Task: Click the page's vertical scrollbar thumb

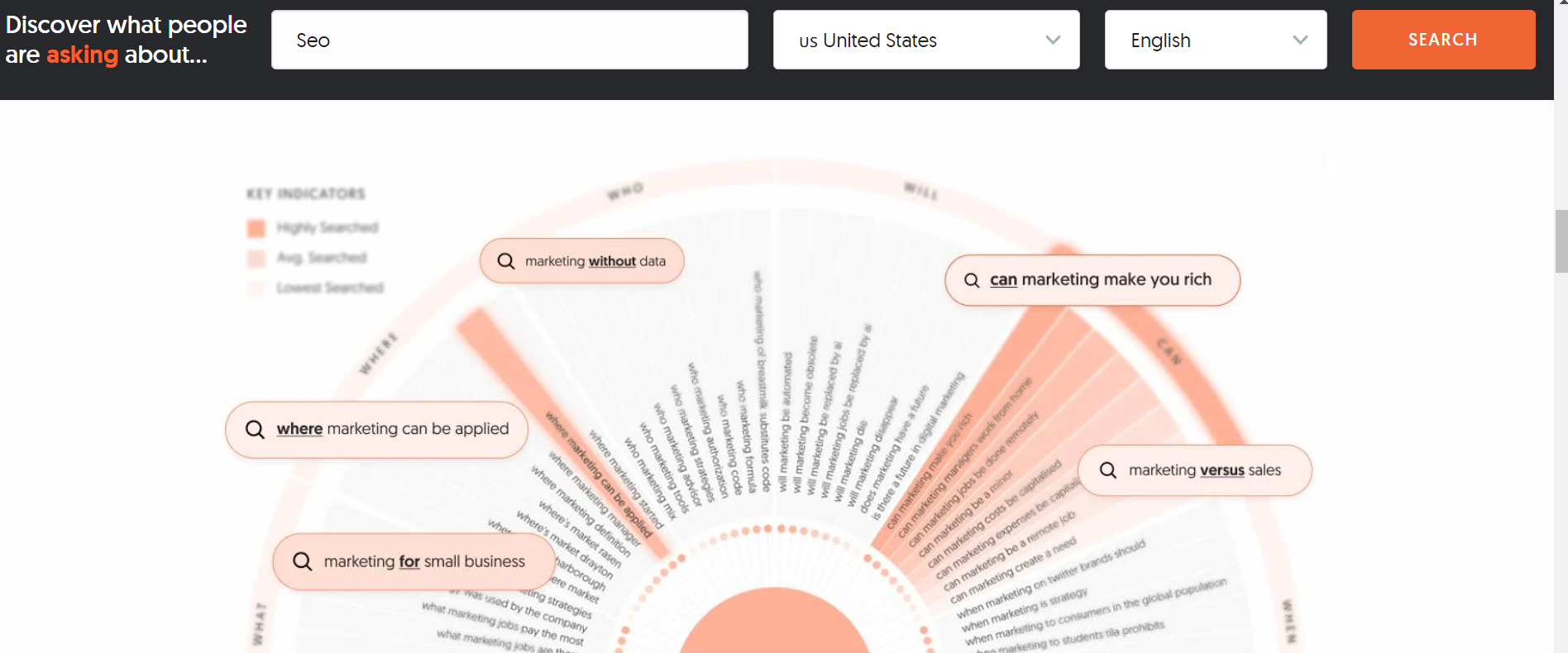Action: click(1561, 241)
